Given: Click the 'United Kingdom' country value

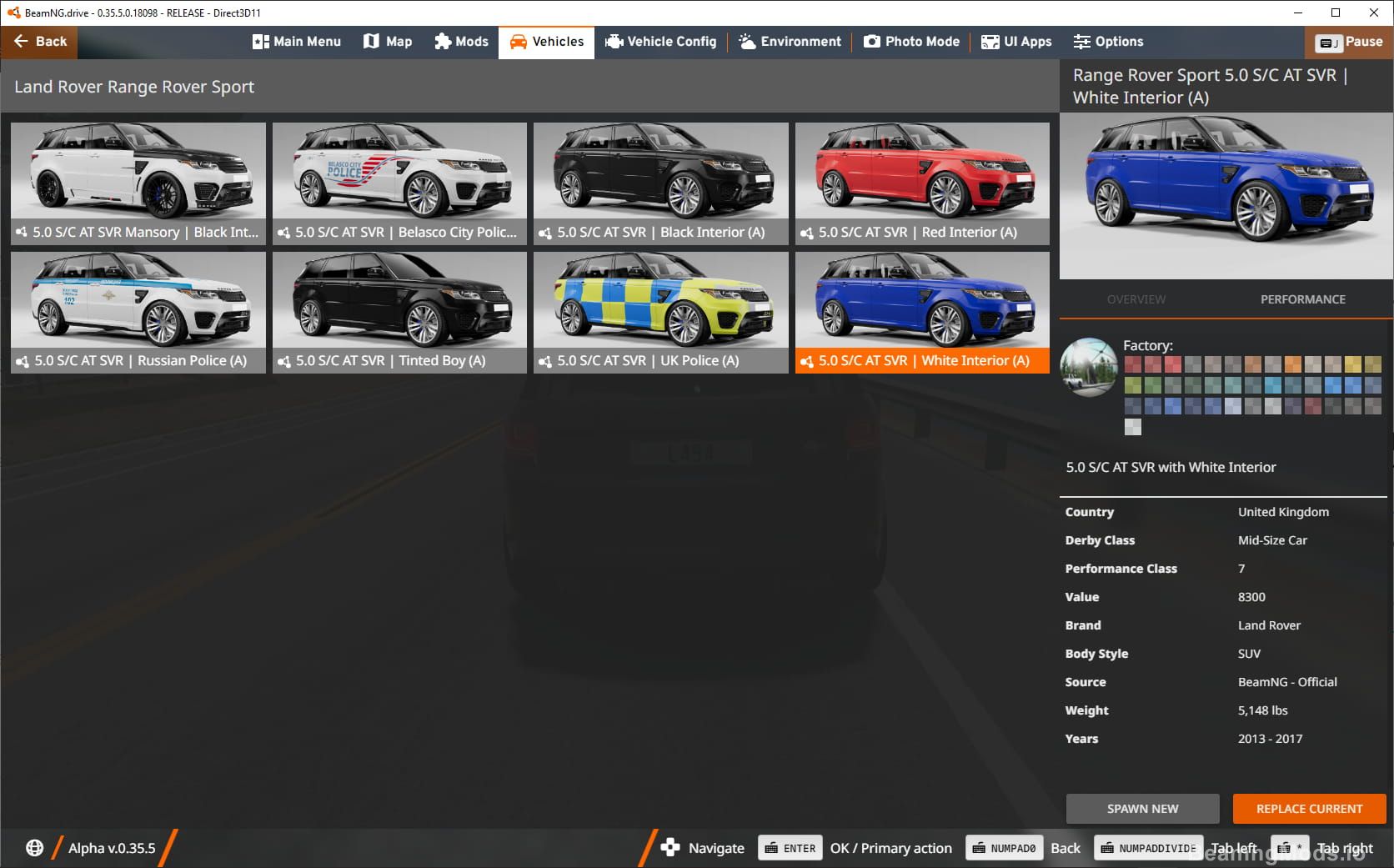Looking at the screenshot, I should point(1283,512).
